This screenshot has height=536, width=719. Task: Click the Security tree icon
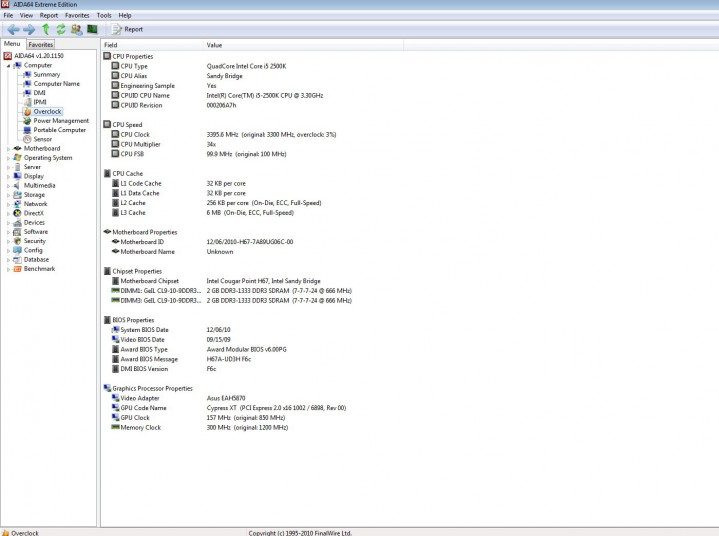(17, 241)
